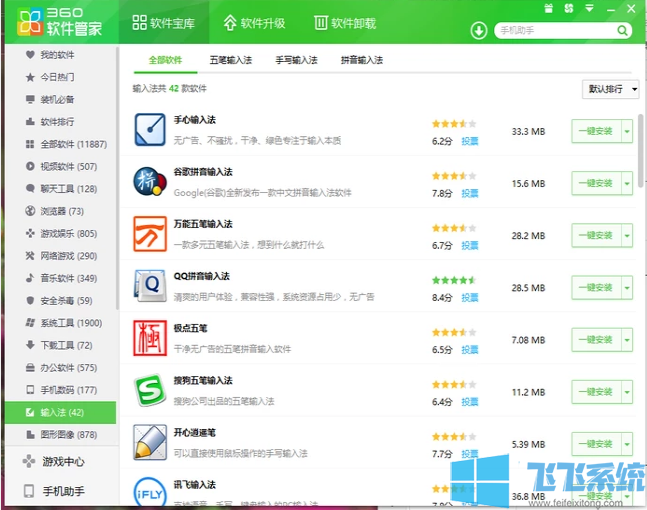
Task: Click 一键安装 for QQ拼音输入法
Action: pyautogui.click(x=596, y=288)
